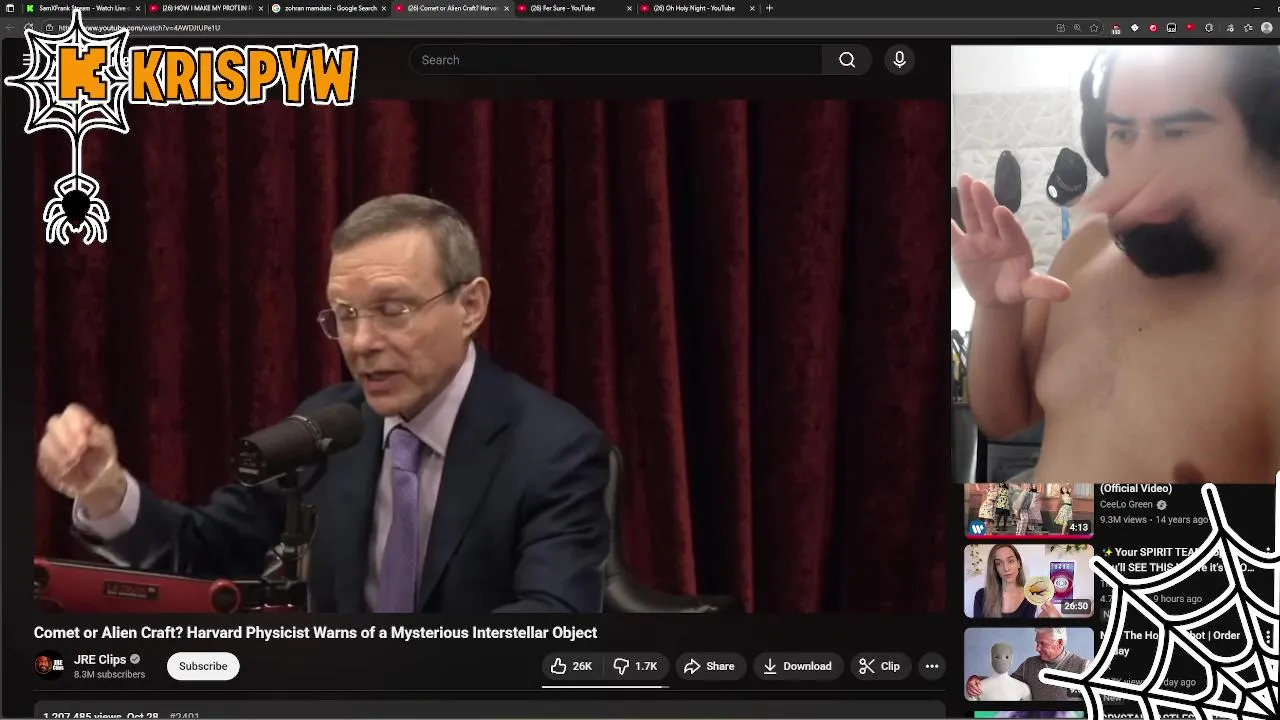Viewport: 1280px width, 720px height.
Task: Subscribe to JRE Clips channel
Action: click(203, 666)
